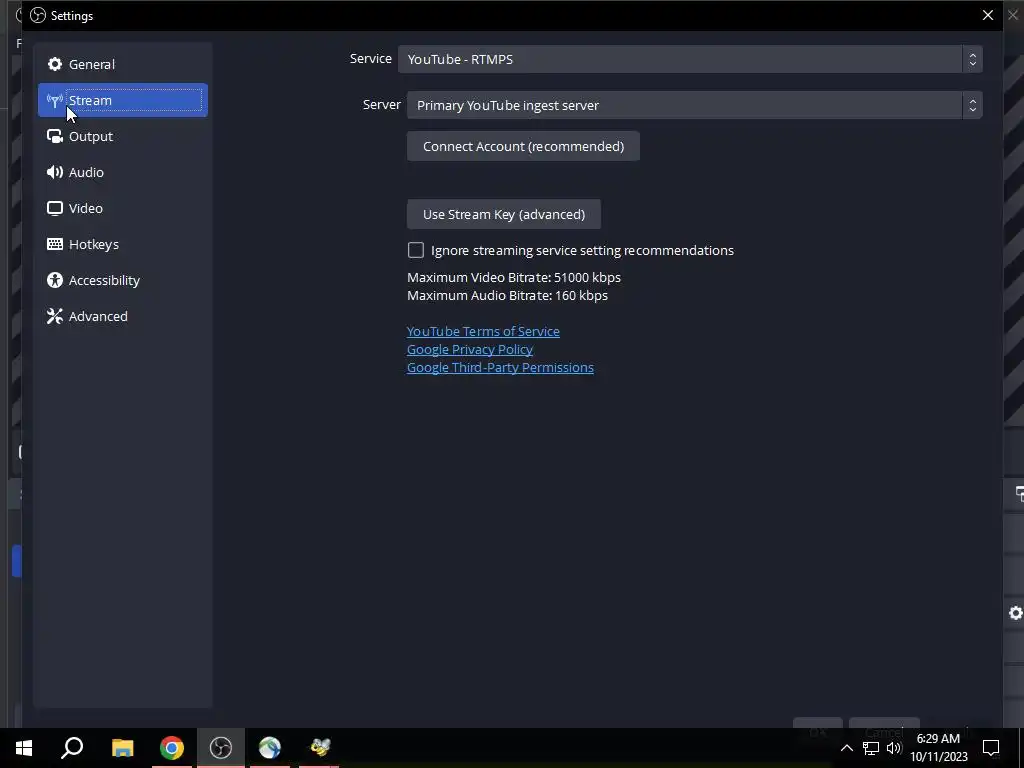This screenshot has width=1024, height=768.
Task: Click the Output monitor icon
Action: (x=55, y=136)
